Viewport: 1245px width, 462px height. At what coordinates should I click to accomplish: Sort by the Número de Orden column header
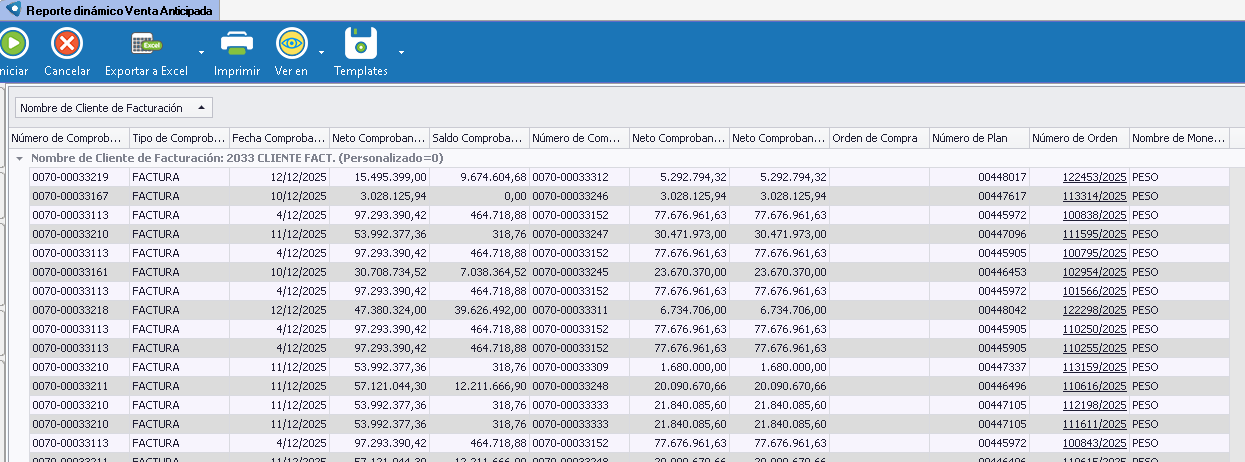click(x=1079, y=138)
